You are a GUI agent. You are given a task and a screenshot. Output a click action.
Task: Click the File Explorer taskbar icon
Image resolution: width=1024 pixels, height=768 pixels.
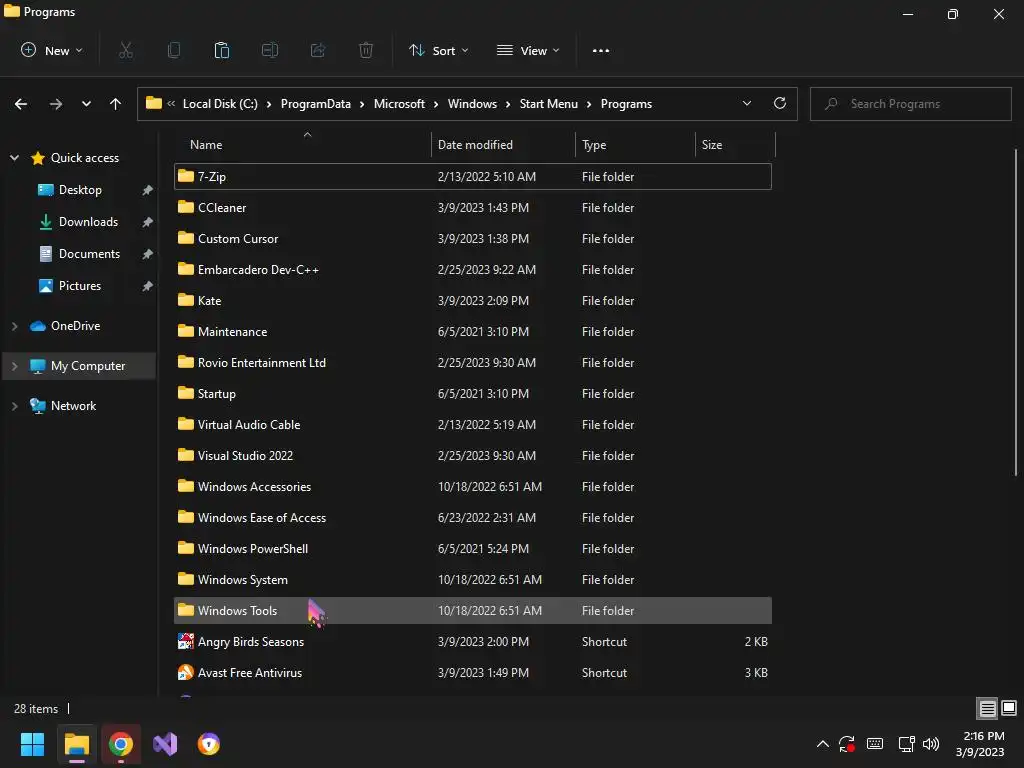click(x=76, y=744)
